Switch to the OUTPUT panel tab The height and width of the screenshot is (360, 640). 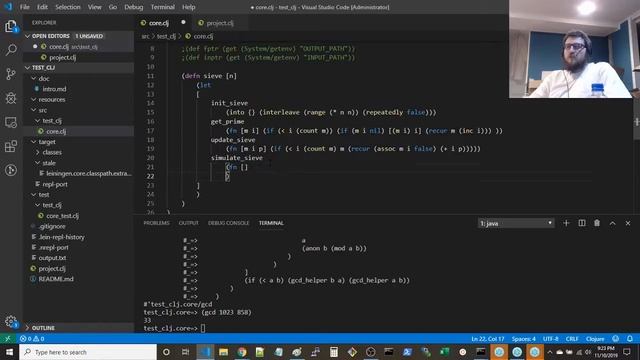click(x=189, y=223)
